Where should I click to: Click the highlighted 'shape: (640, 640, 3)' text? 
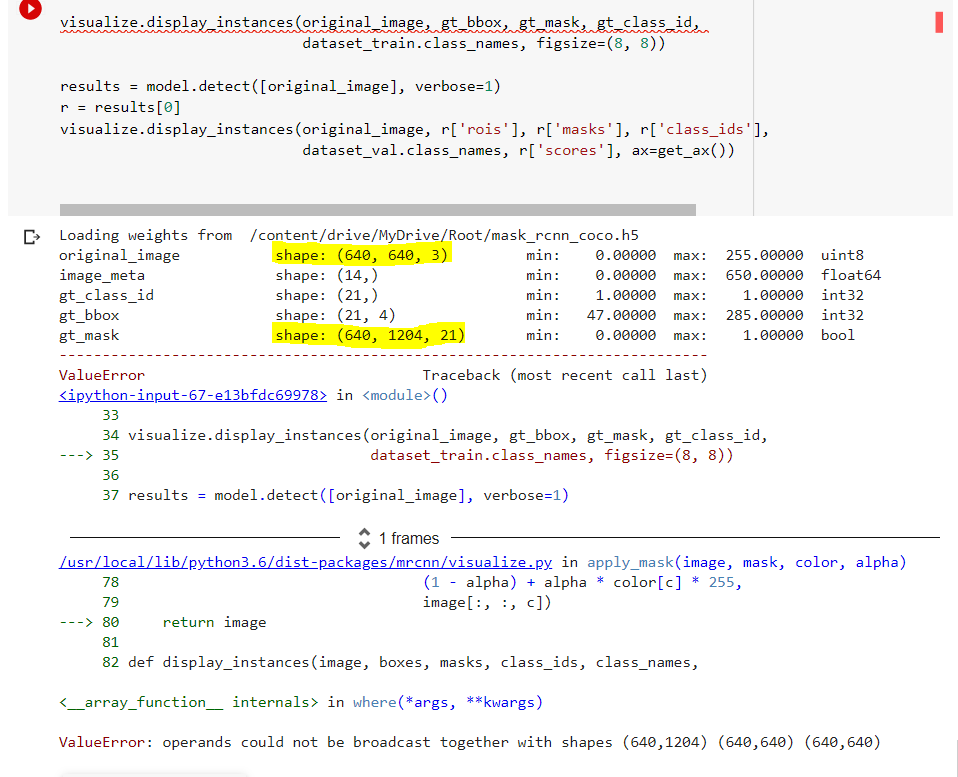click(362, 255)
